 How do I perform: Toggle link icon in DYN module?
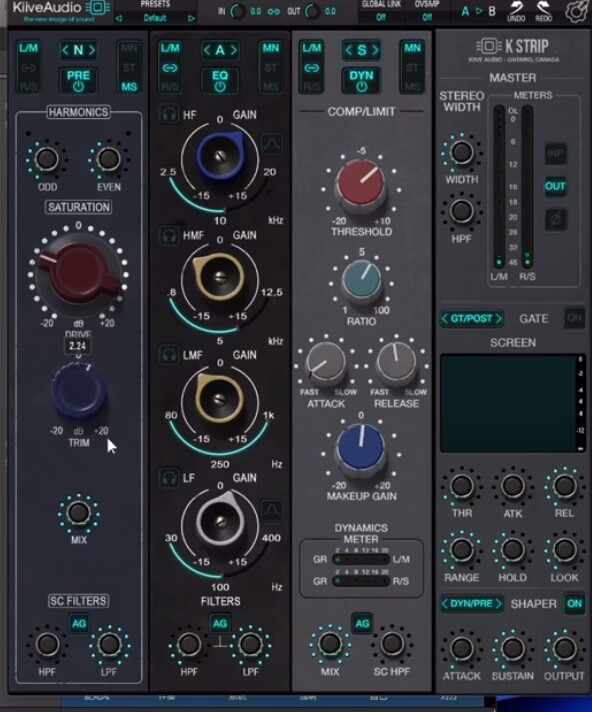[x=311, y=68]
